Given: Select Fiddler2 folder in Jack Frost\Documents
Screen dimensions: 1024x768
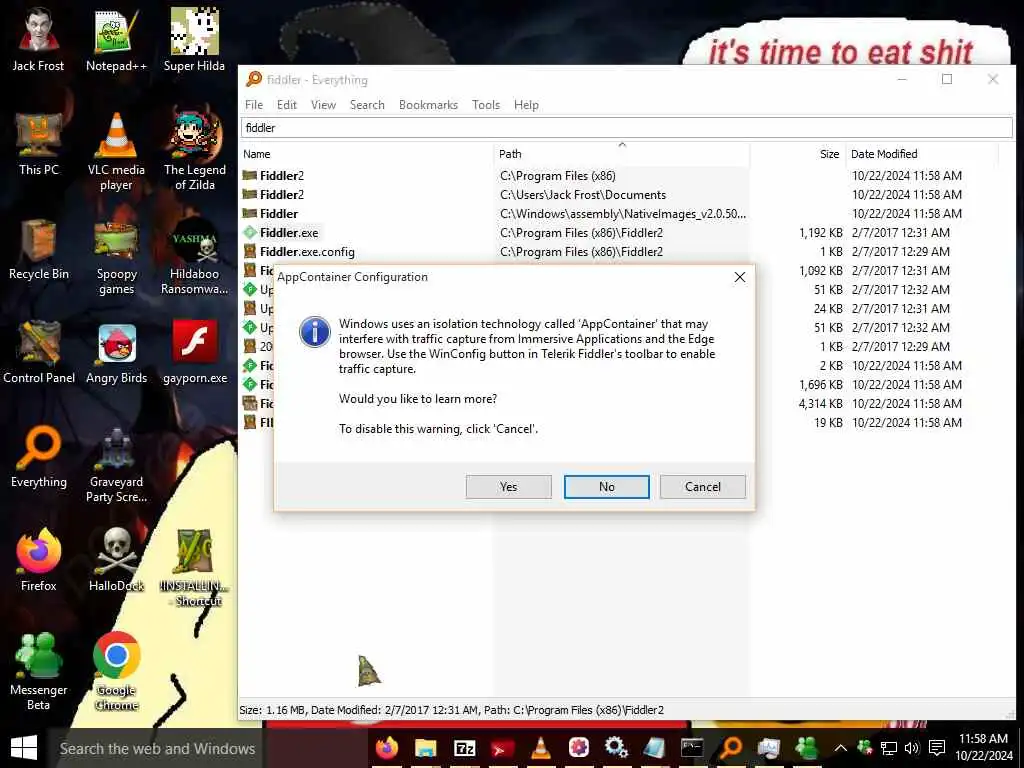Looking at the screenshot, I should (281, 195).
